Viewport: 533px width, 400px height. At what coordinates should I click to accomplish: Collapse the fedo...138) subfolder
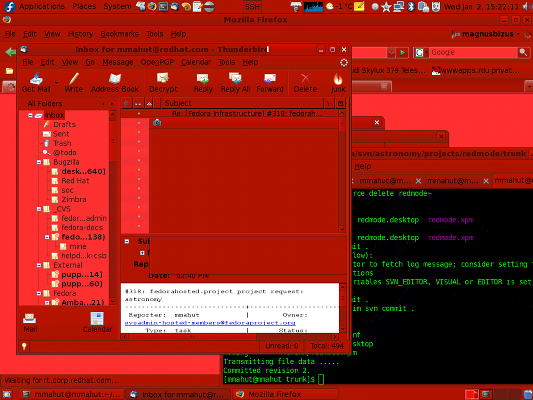(x=47, y=237)
